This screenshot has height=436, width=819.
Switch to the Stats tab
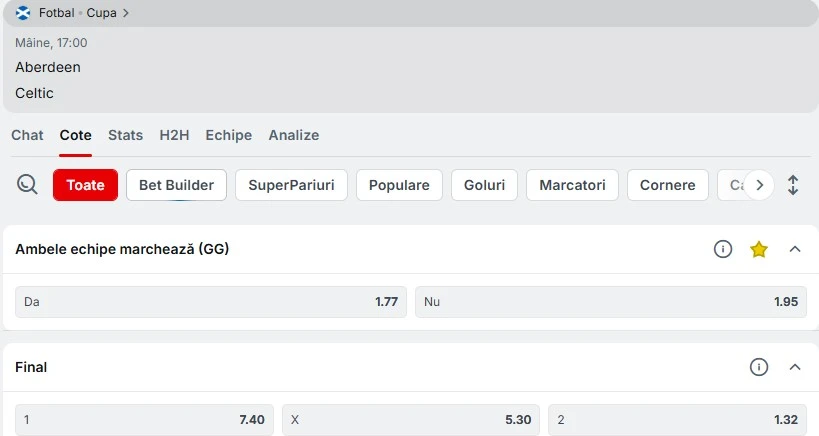125,135
